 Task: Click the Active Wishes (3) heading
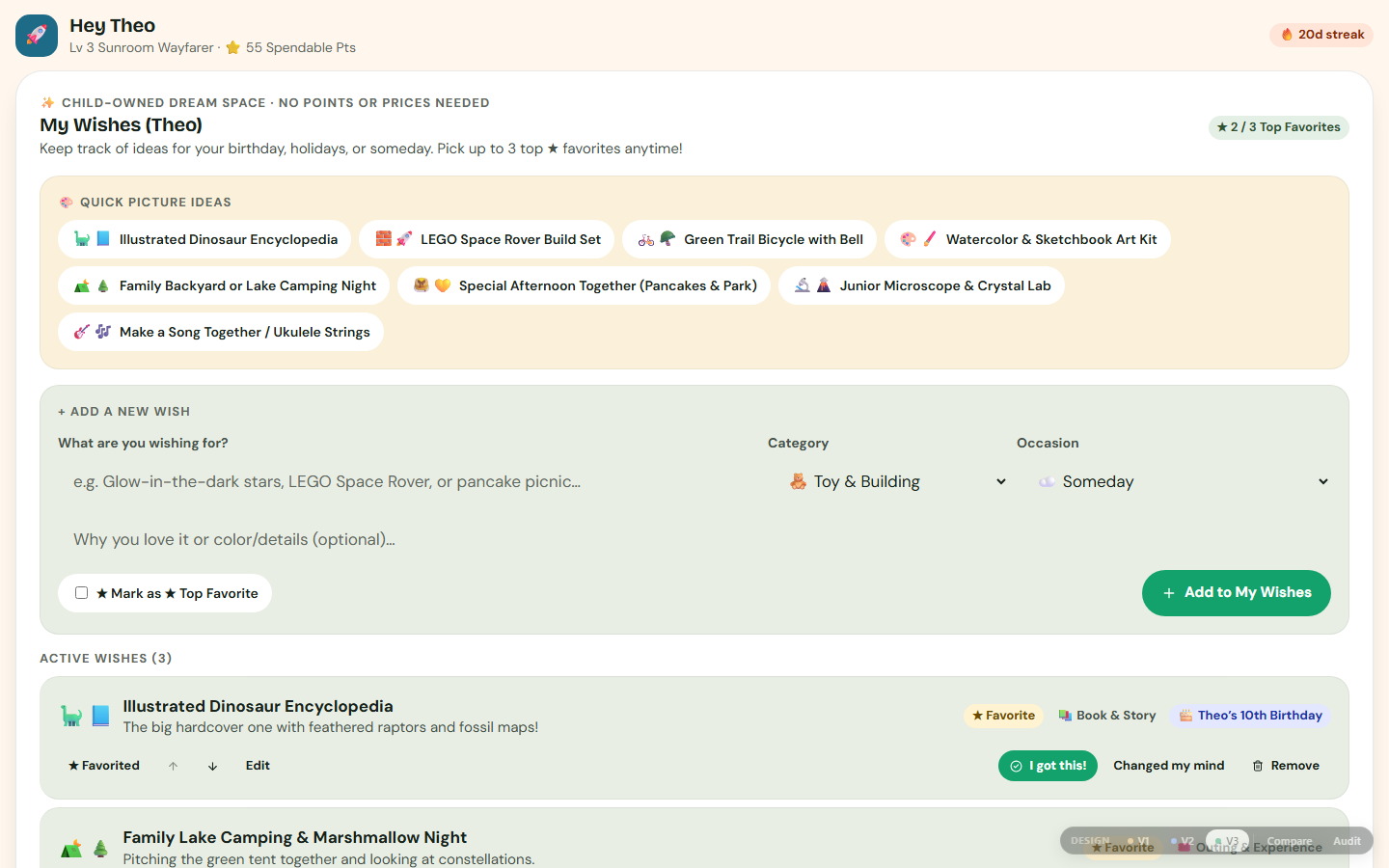pos(106,658)
